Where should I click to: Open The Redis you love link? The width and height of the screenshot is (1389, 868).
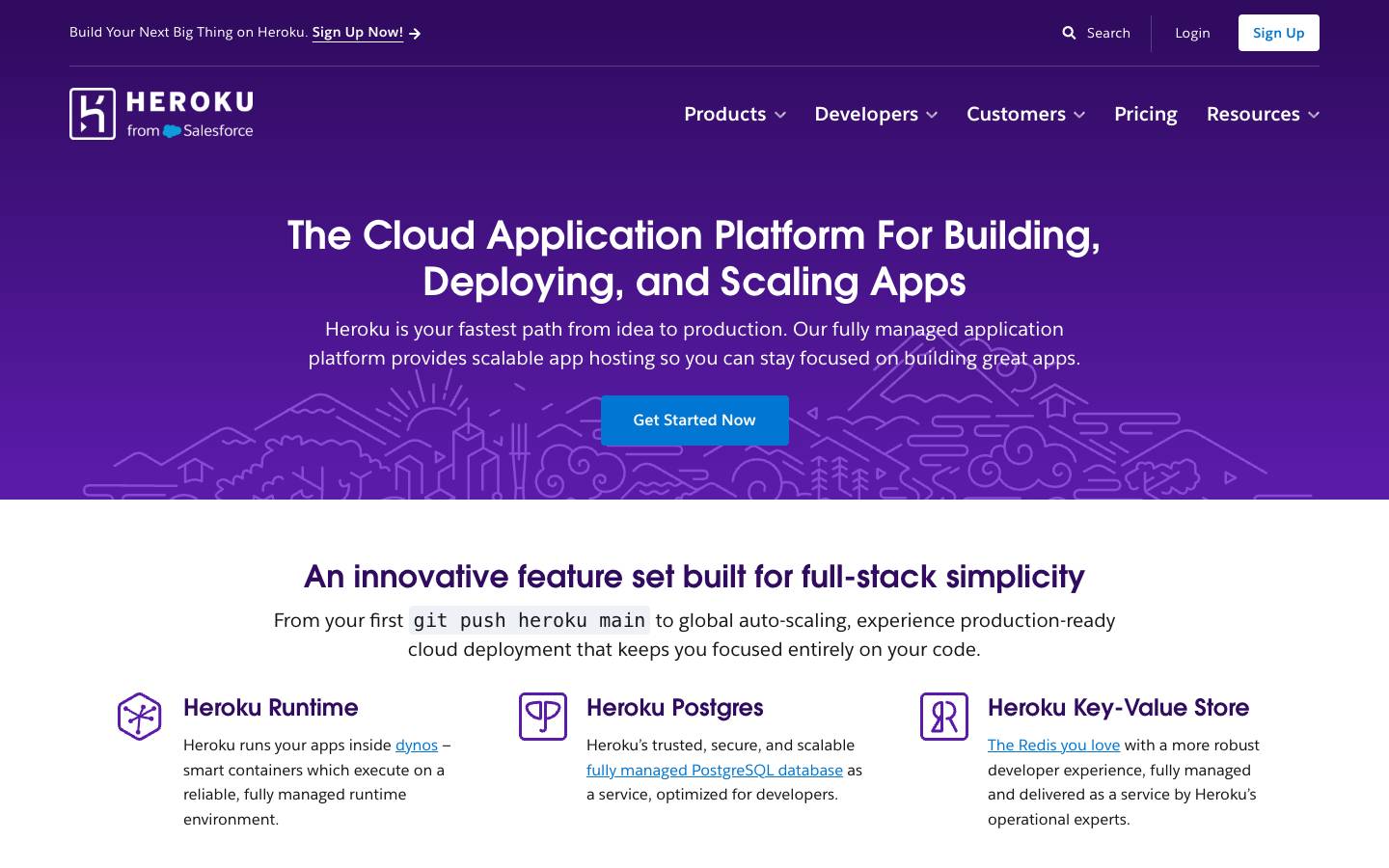[x=1053, y=746]
